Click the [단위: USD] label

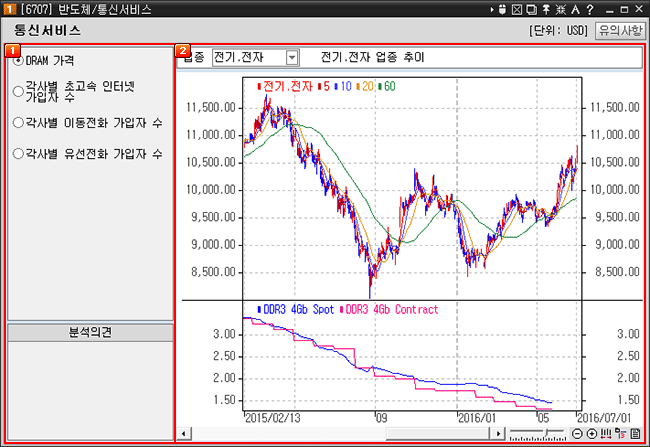coord(558,30)
